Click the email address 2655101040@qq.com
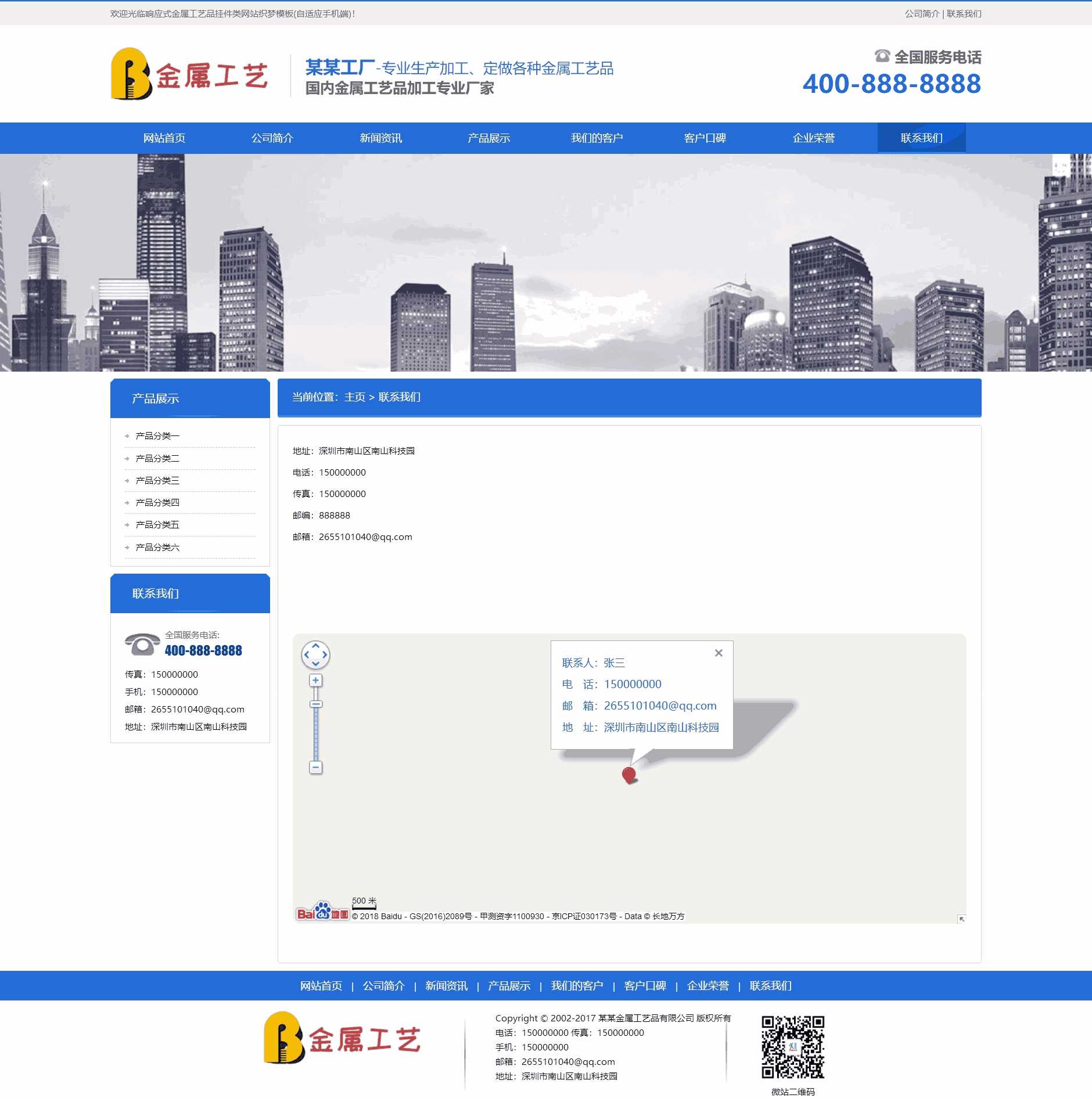The height and width of the screenshot is (1098, 1092). pos(365,537)
